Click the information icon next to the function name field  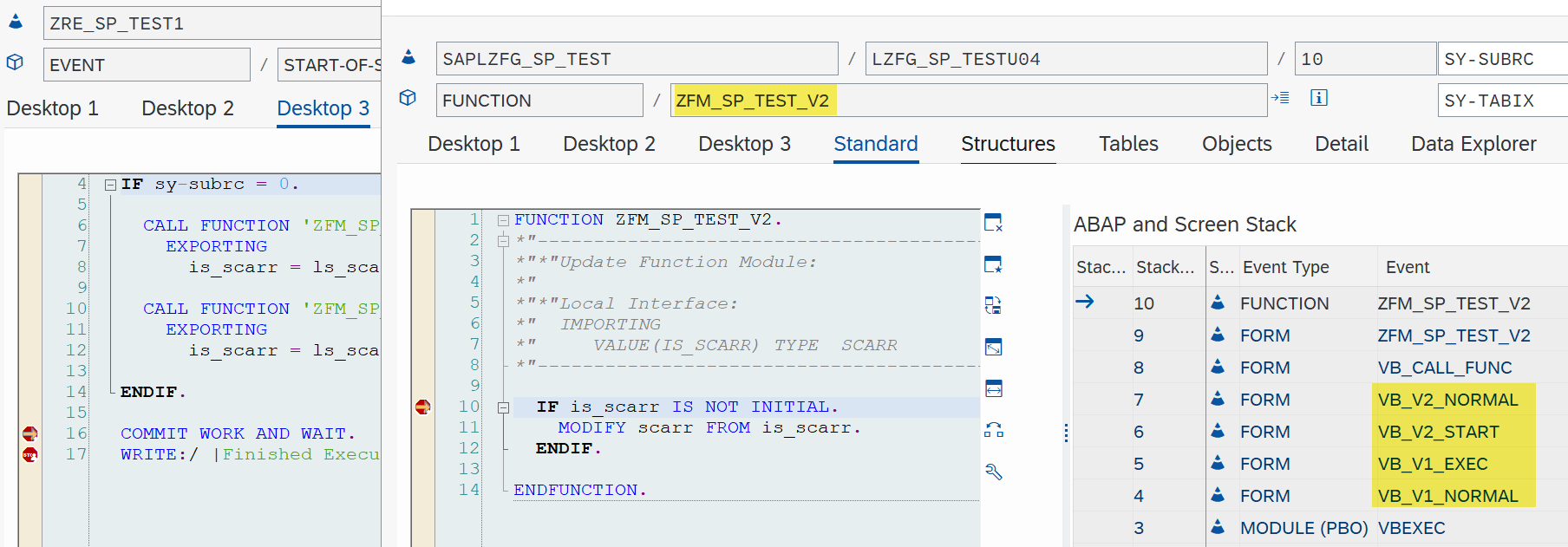point(1319,98)
